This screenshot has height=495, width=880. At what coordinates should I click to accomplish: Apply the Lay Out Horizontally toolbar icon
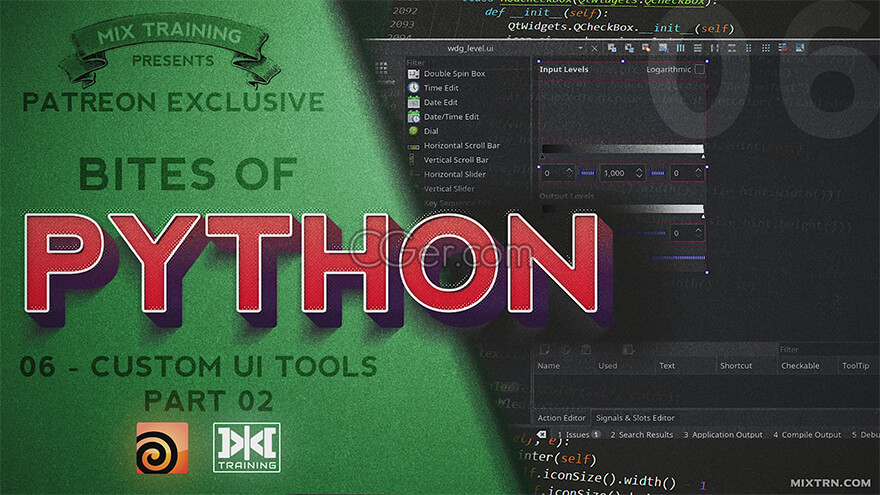coord(680,48)
